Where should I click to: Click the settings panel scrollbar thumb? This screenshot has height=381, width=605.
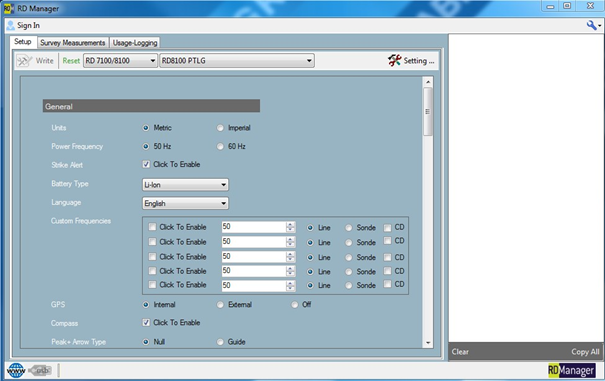tap(428, 112)
